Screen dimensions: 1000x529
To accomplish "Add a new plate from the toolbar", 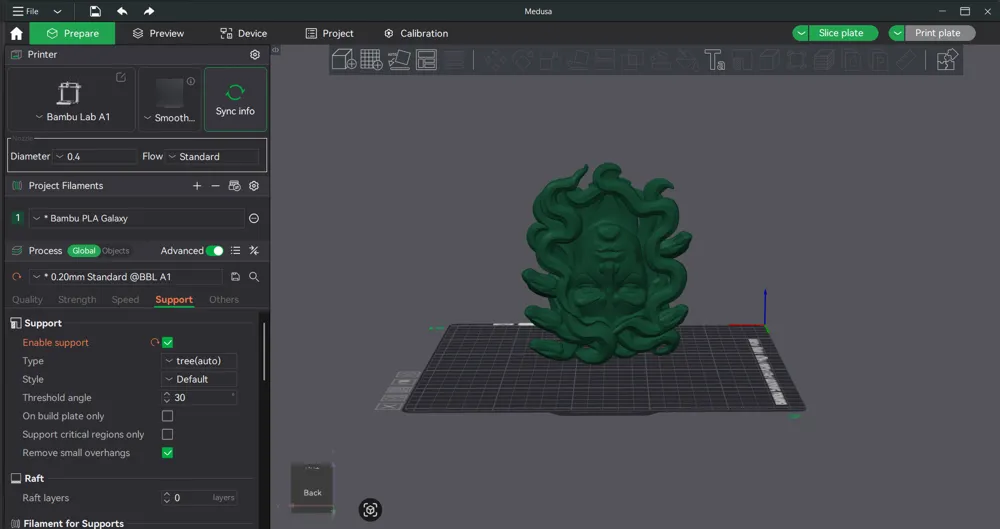I will [x=371, y=59].
